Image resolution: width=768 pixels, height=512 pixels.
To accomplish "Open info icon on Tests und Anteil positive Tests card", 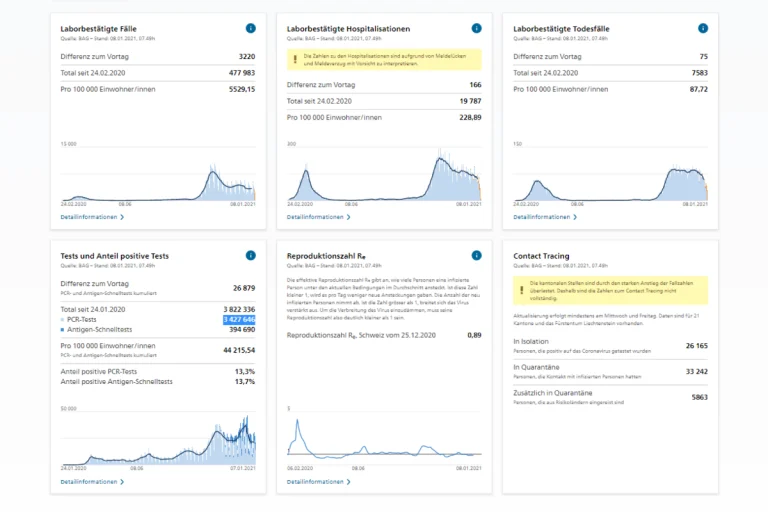I will point(250,255).
